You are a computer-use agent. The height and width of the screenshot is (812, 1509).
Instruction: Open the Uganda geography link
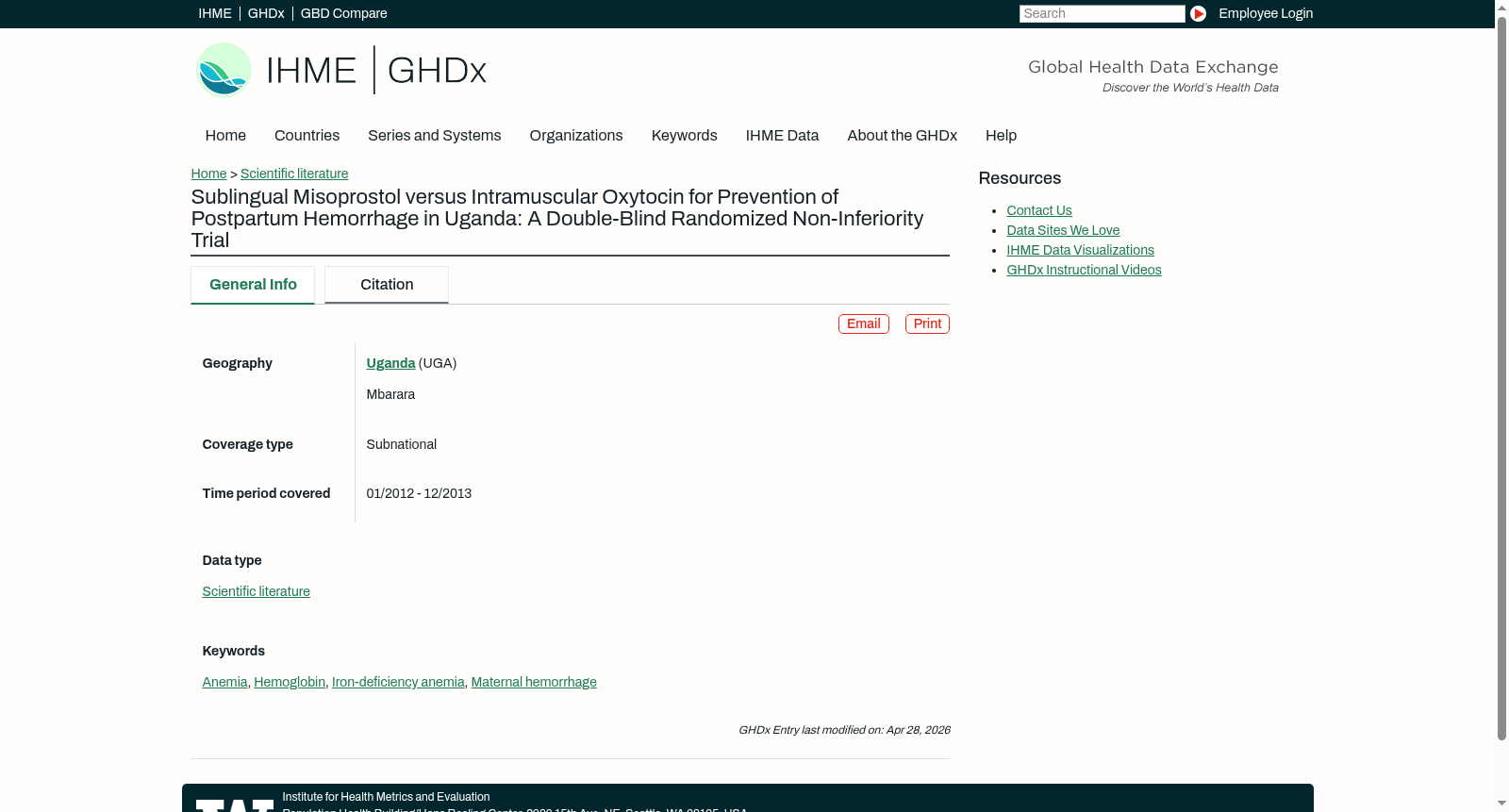pos(390,363)
